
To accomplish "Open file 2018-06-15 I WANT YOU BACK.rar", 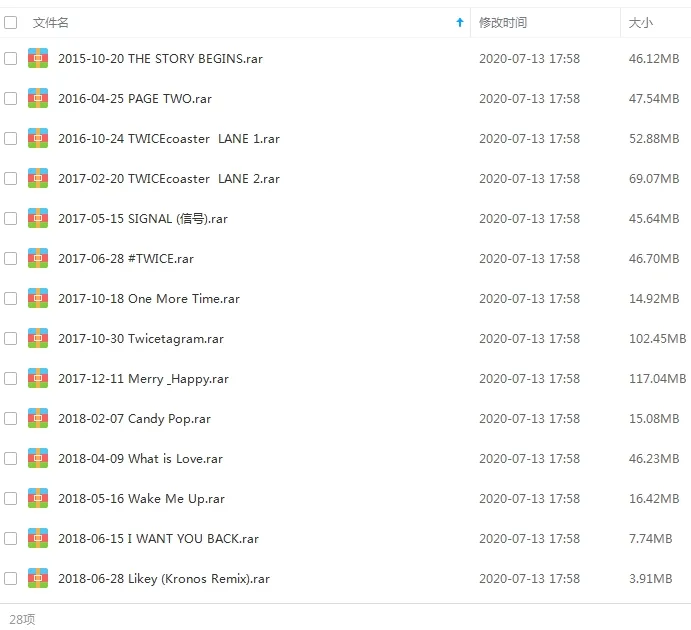I will pyautogui.click(x=159, y=538).
